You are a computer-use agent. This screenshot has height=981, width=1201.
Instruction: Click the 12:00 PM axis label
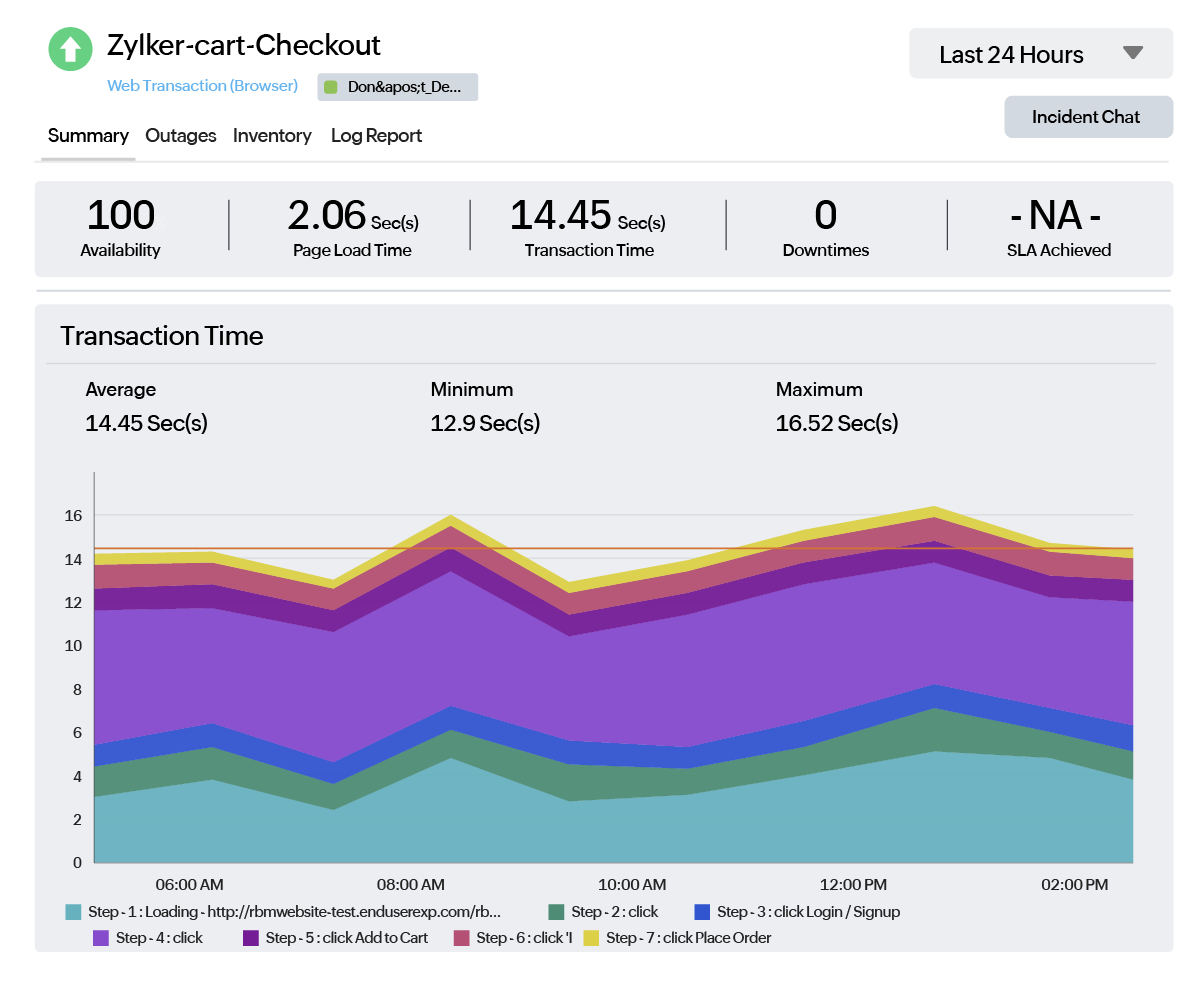tap(853, 885)
